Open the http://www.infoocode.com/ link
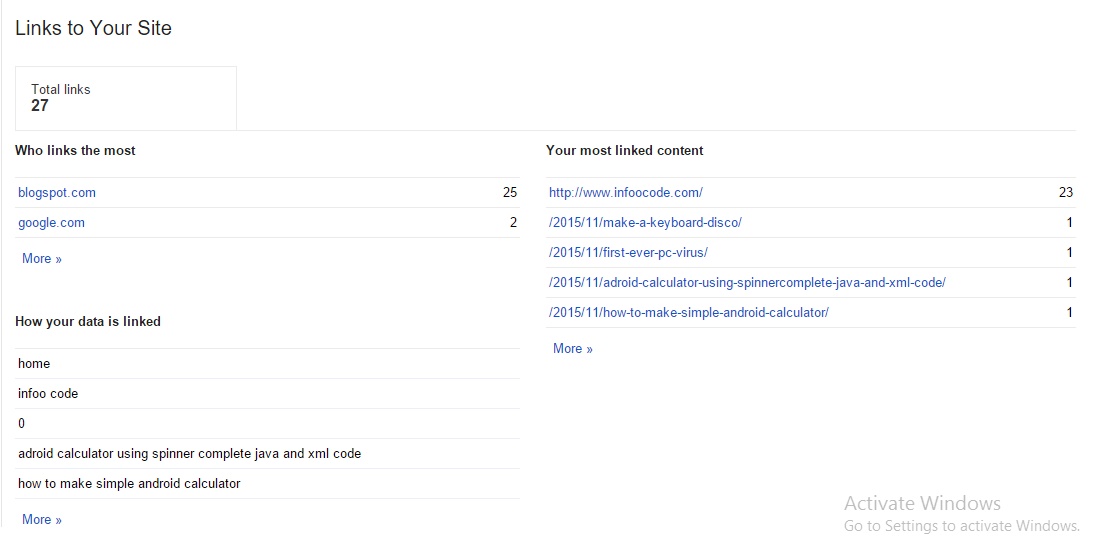The image size is (1104, 544). click(x=625, y=193)
